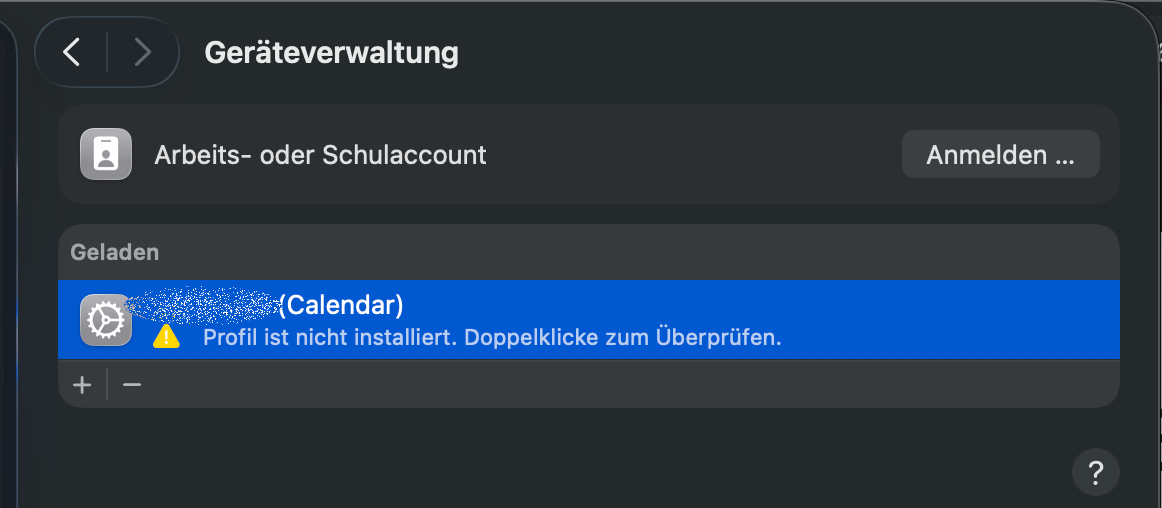
Task: Click the gear icon of the Calendar profile
Action: click(x=105, y=320)
